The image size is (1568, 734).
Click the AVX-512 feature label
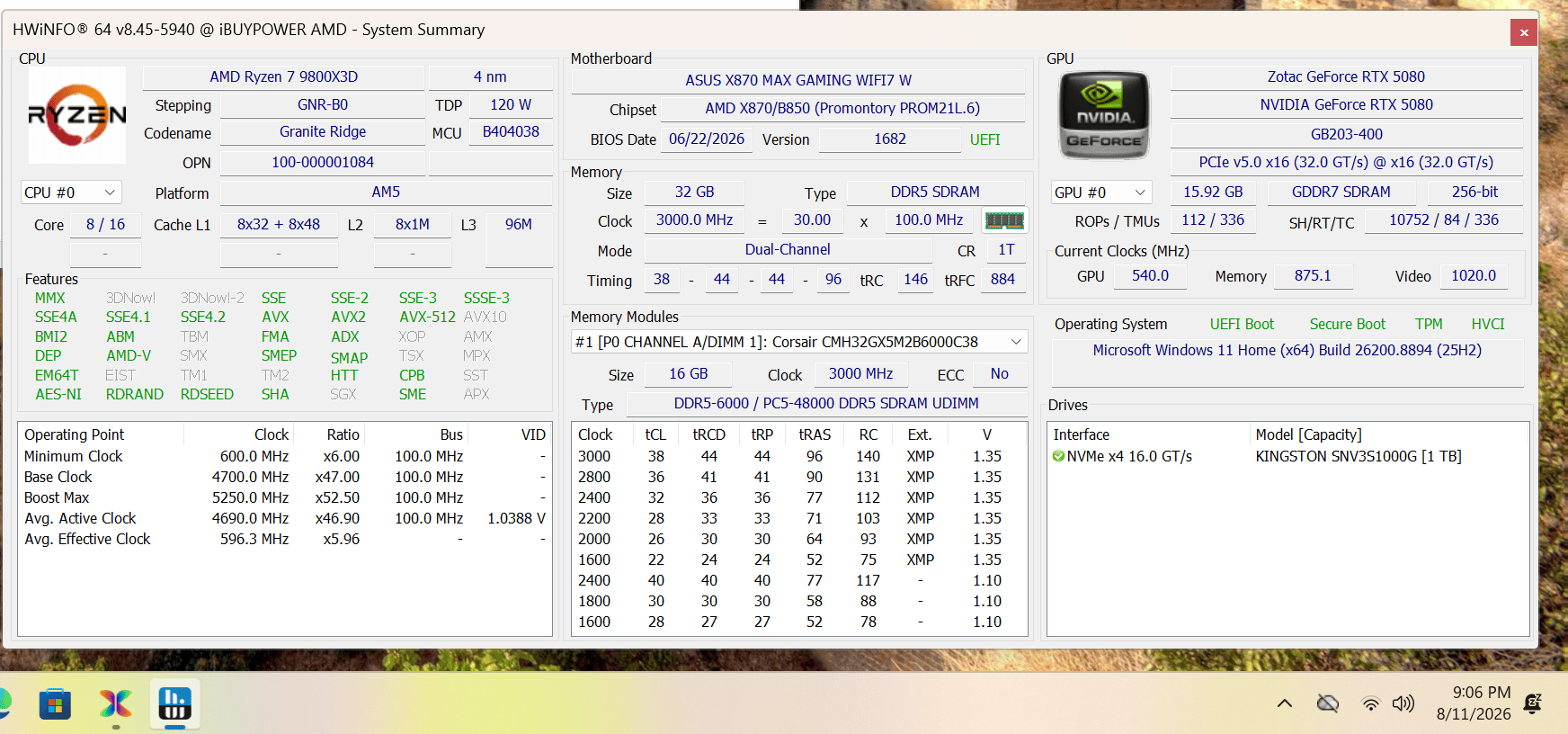[427, 317]
